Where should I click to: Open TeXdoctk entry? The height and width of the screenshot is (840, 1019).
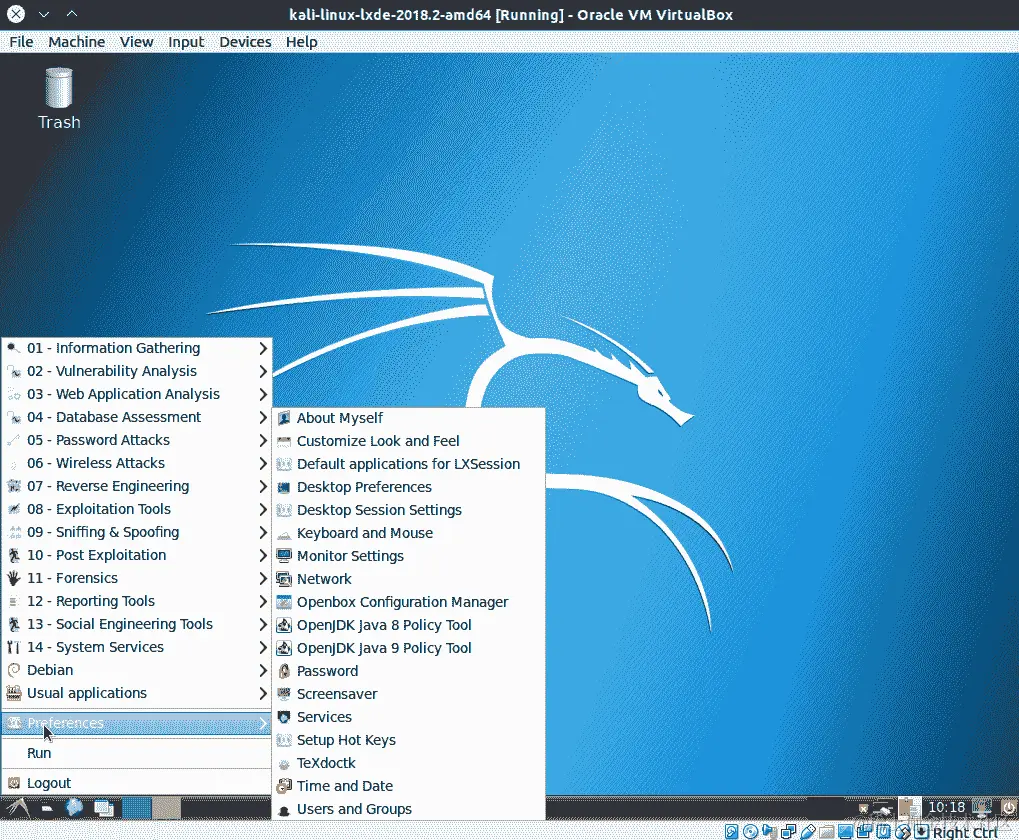tap(408, 763)
